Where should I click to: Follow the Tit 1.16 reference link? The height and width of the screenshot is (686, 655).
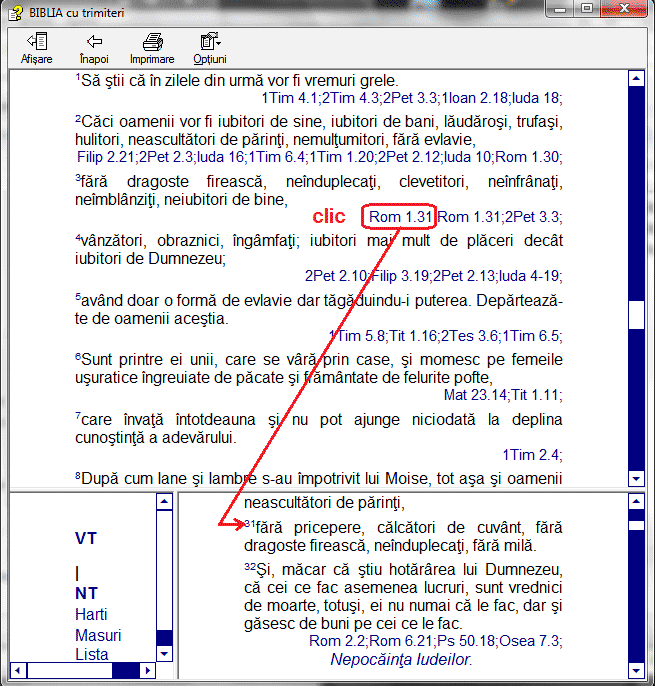(413, 336)
